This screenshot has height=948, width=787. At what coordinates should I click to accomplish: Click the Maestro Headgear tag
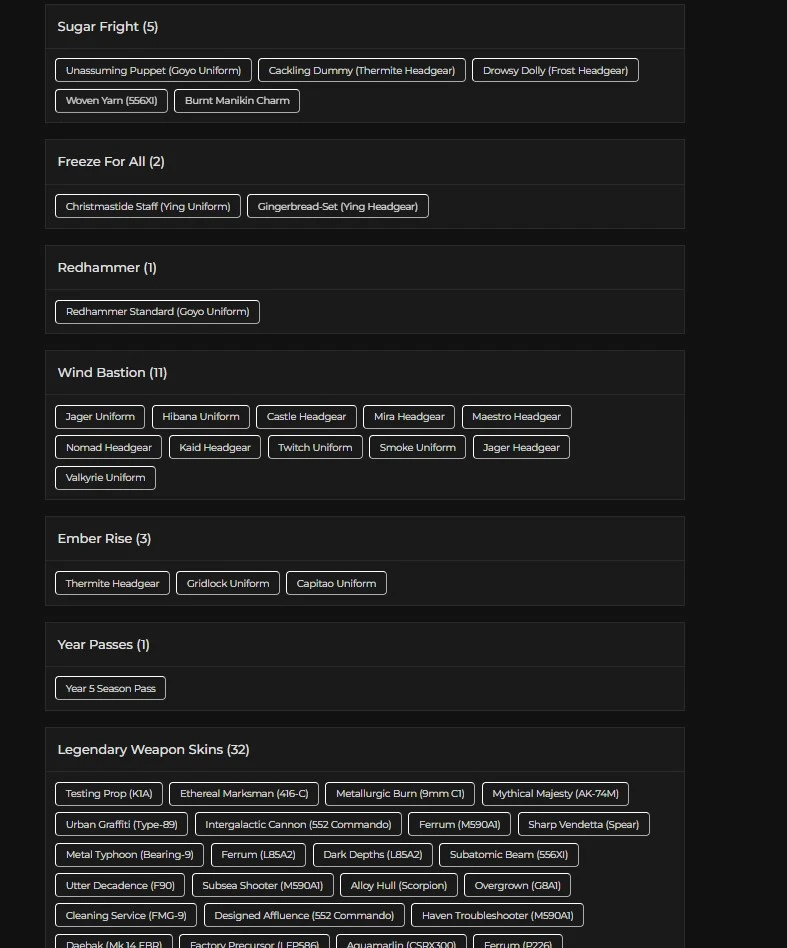click(516, 417)
